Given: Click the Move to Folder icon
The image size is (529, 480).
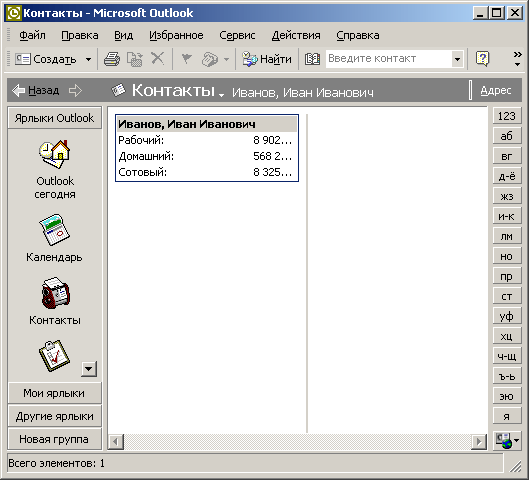Looking at the screenshot, I should (x=135, y=59).
